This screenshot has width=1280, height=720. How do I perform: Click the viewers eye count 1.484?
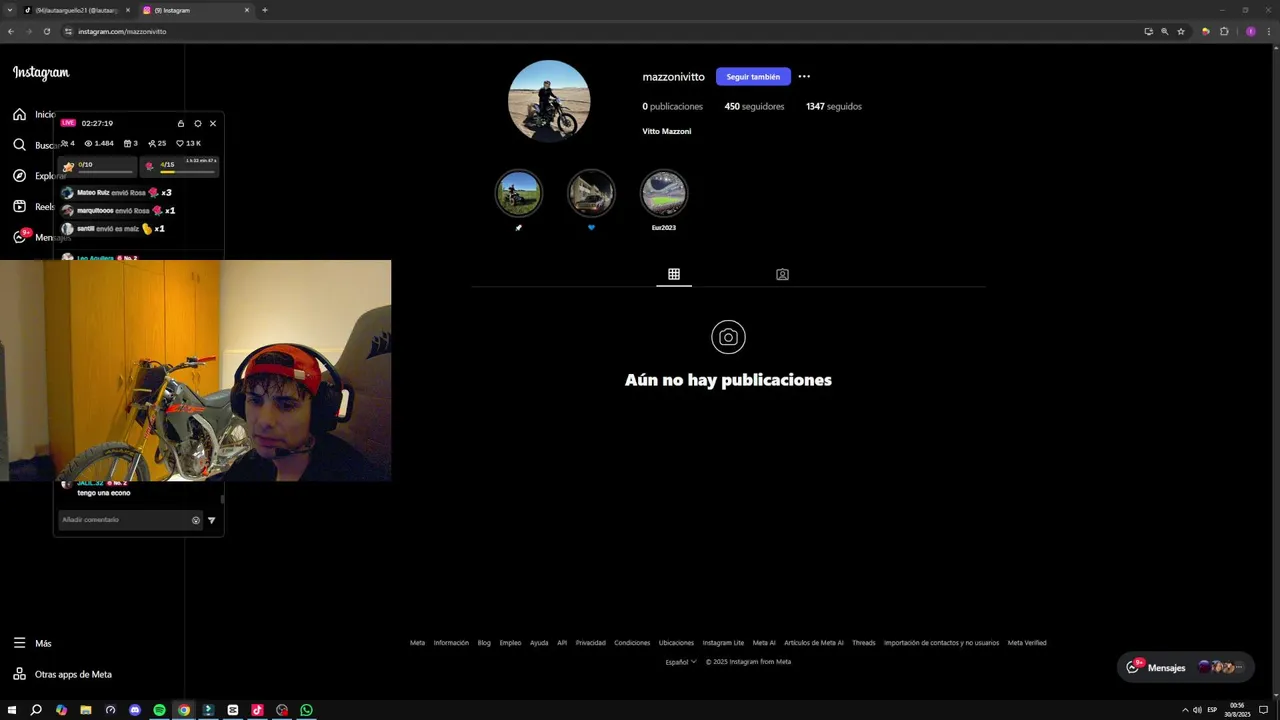click(99, 143)
